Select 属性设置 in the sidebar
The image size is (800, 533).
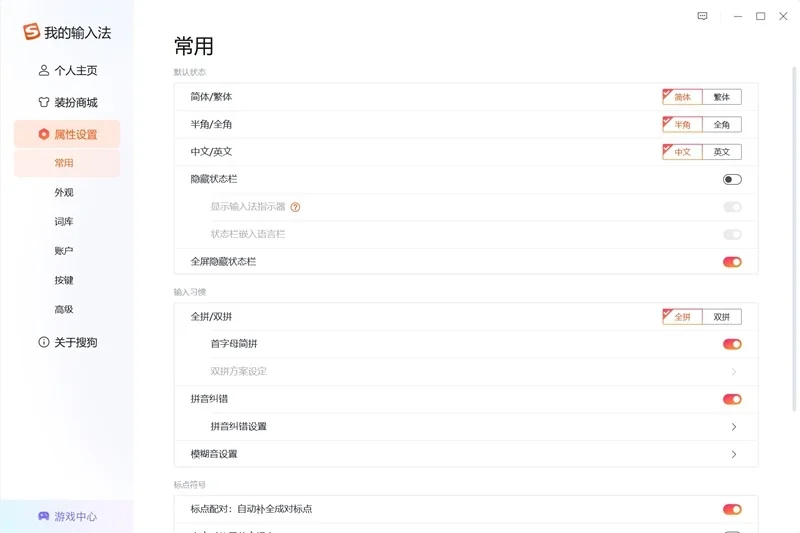coord(67,134)
